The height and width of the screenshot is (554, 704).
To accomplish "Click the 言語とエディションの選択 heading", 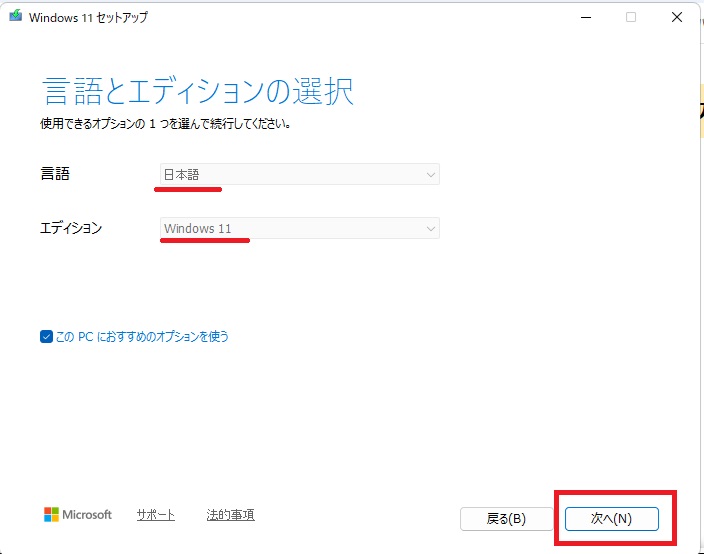I will (x=198, y=91).
